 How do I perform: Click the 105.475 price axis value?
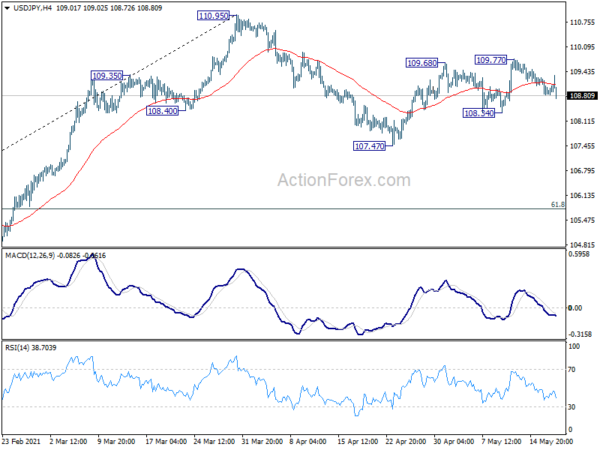[582, 220]
